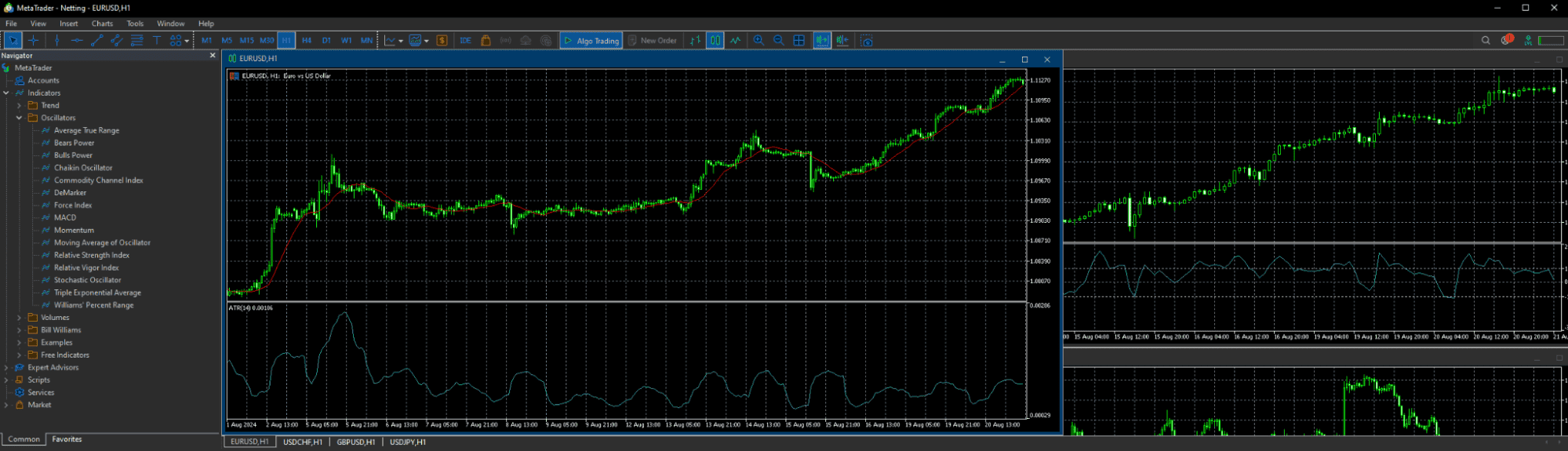Switch to the H4 timeframe
The width and height of the screenshot is (1568, 451).
coord(306,41)
